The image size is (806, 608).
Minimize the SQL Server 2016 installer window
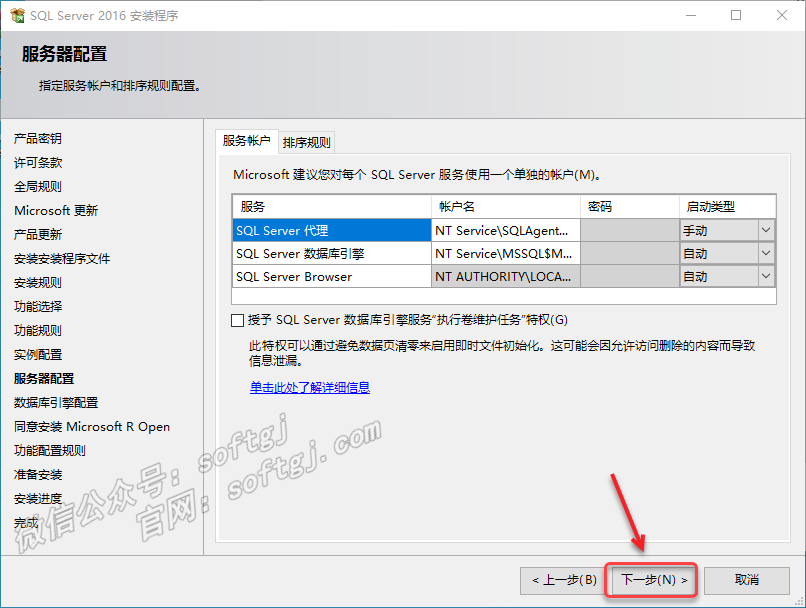tap(691, 15)
